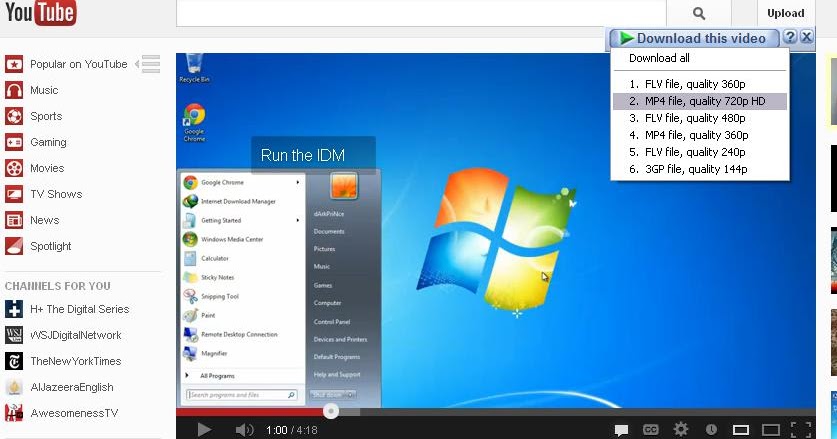Open IDM download panel help icon
Image resolution: width=837 pixels, height=439 pixels.
[x=790, y=37]
